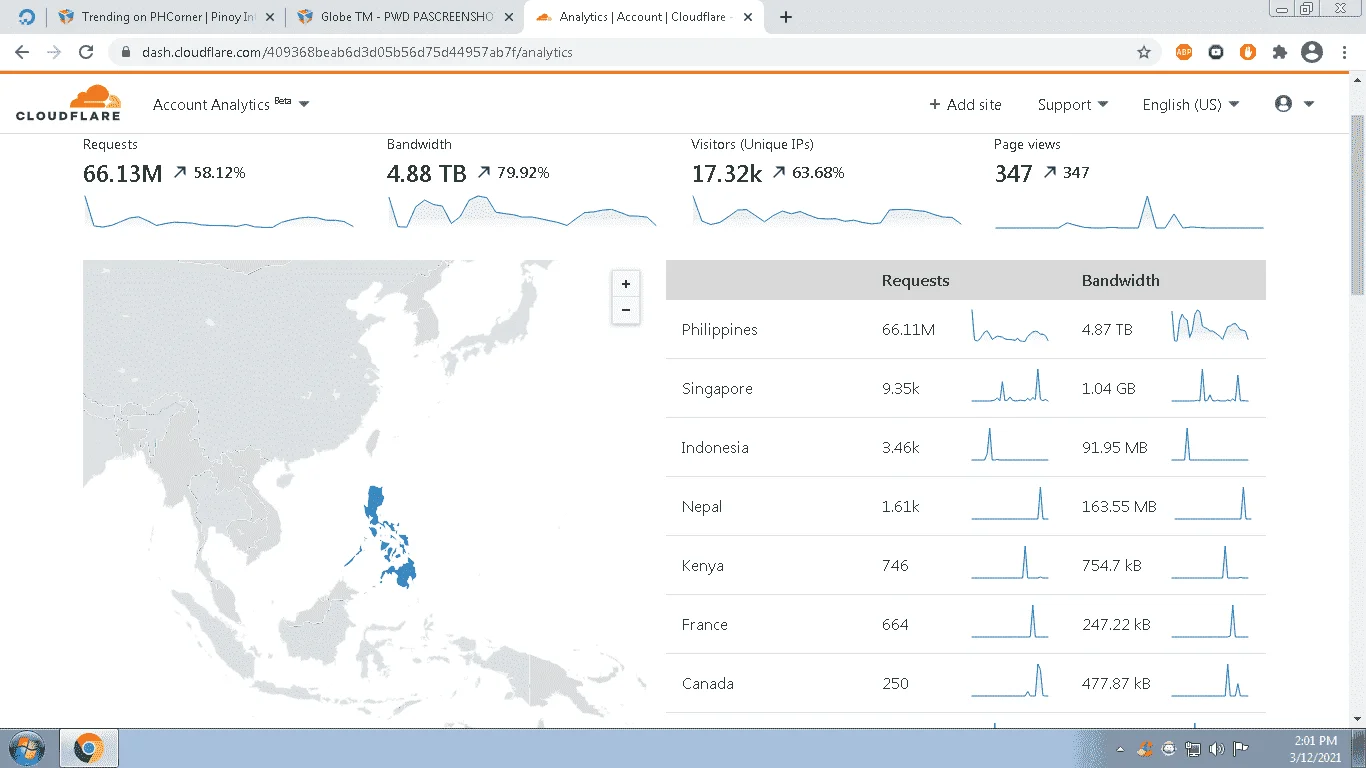The height and width of the screenshot is (768, 1366).
Task: Close the Trending on PHCorner tab
Action: 269,17
